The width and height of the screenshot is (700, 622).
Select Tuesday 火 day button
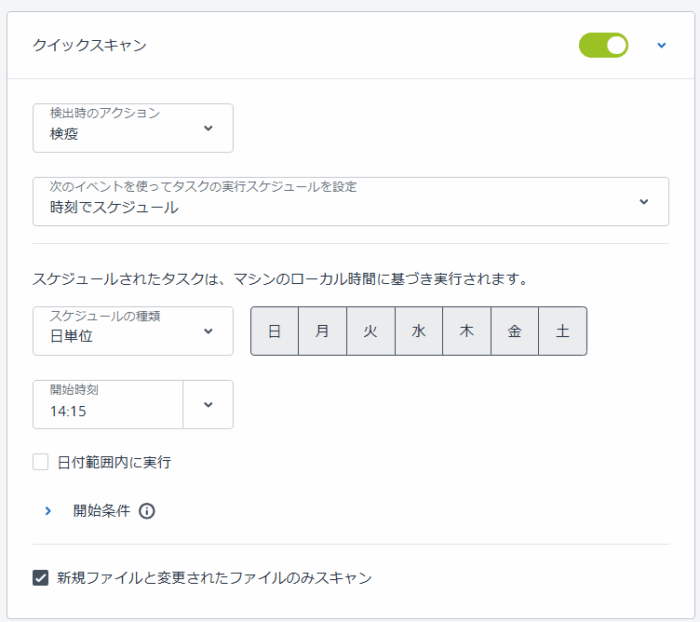click(370, 331)
